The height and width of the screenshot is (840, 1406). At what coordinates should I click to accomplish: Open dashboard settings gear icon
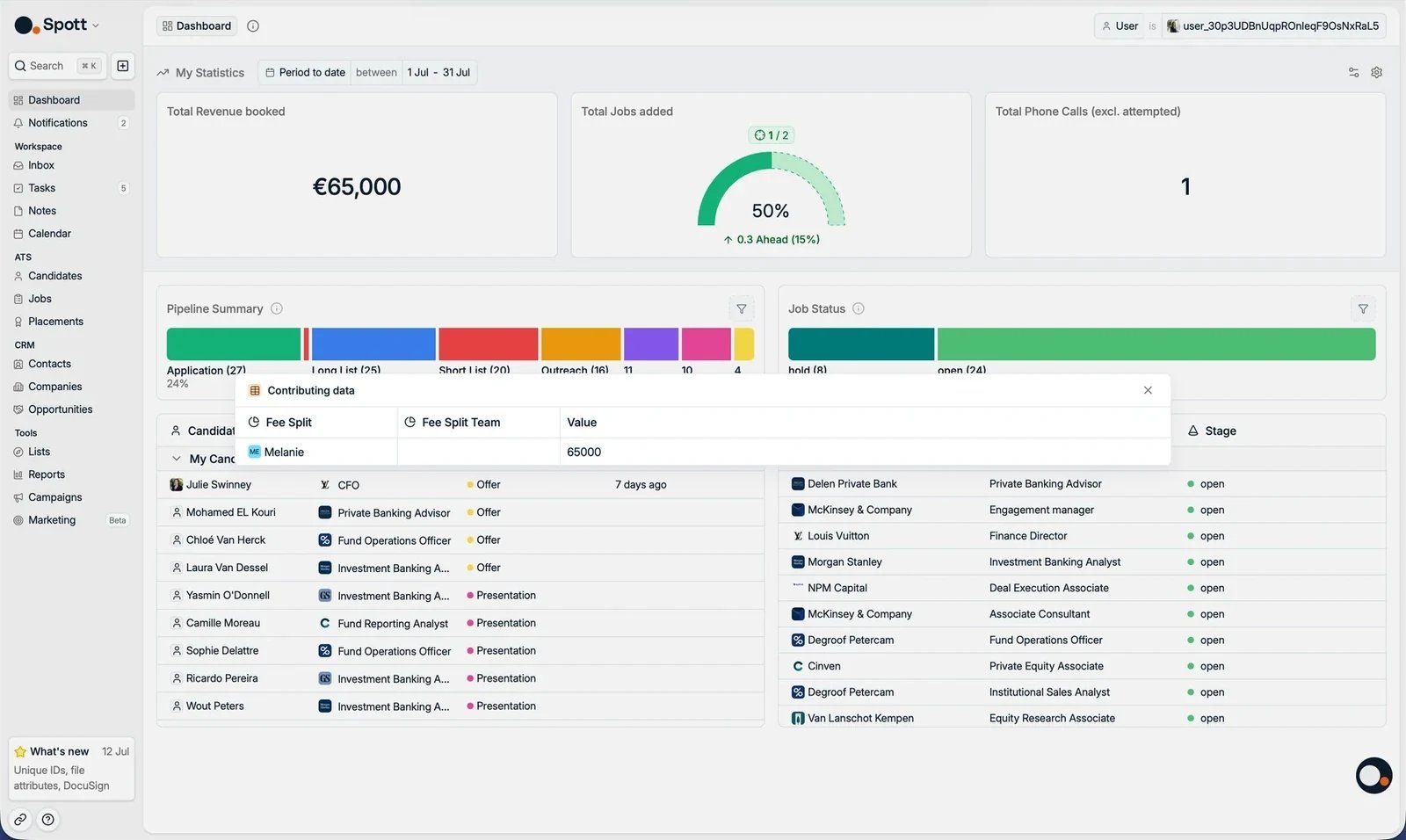click(1377, 73)
